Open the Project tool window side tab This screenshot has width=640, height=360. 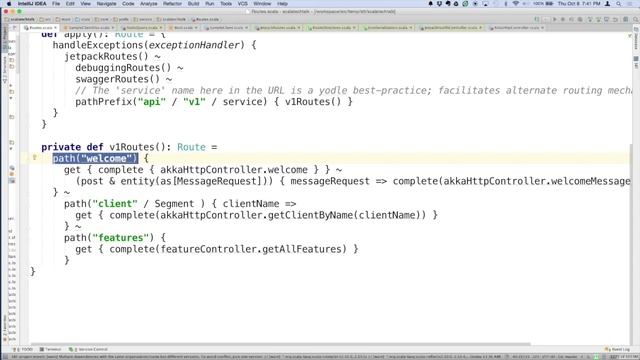tap(5, 40)
